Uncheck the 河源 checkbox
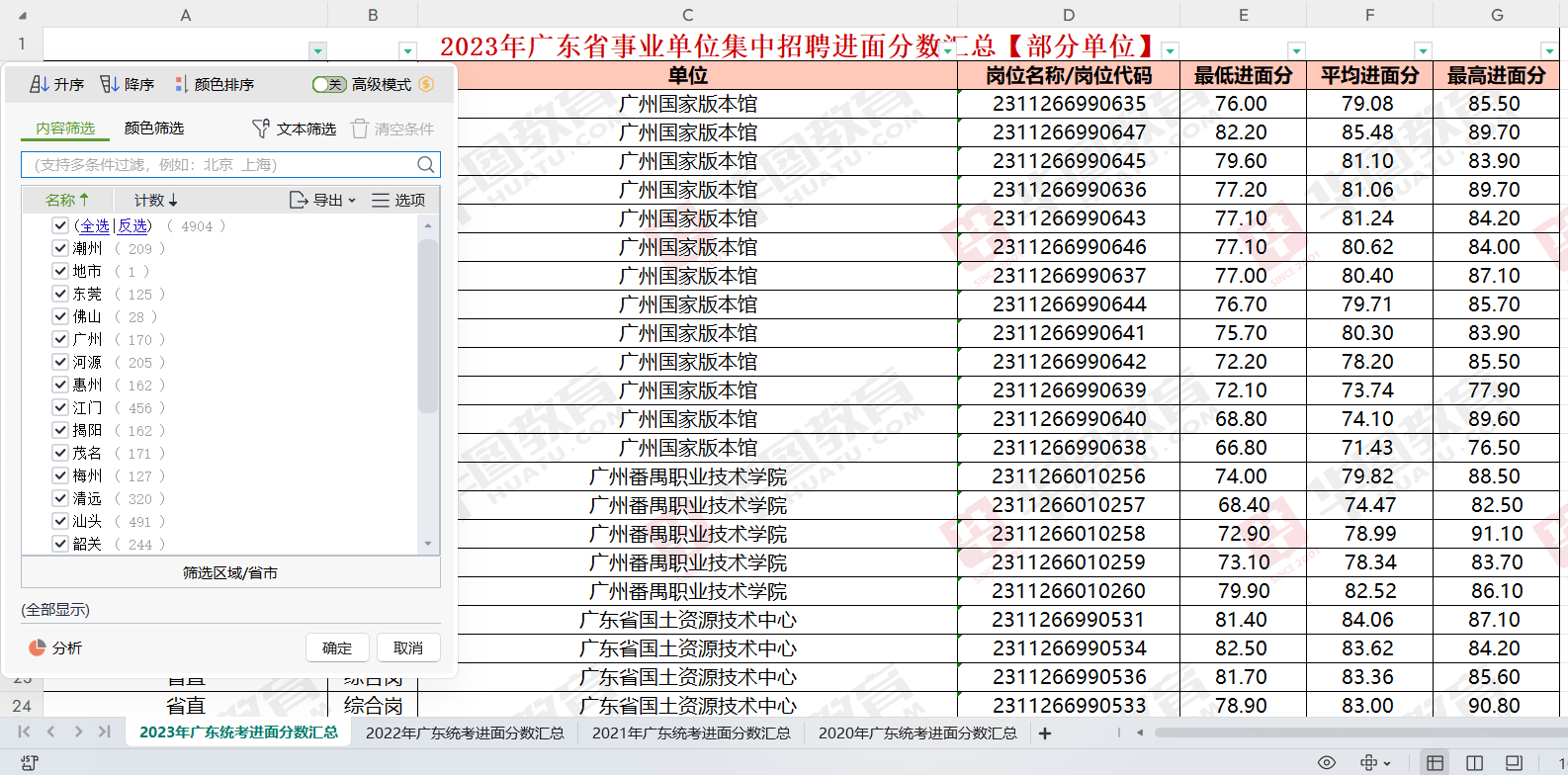 coord(60,362)
